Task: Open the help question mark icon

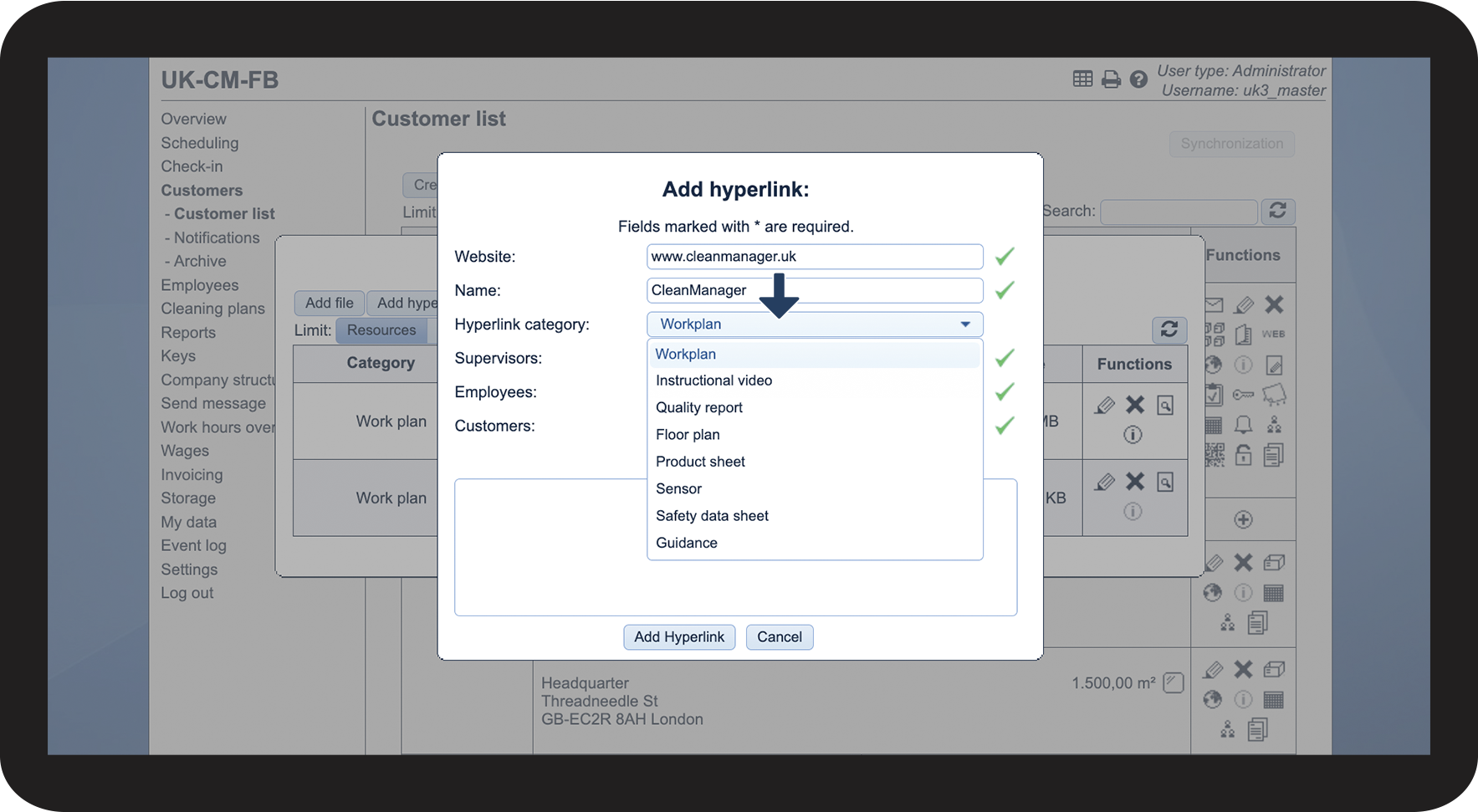Action: pos(1138,79)
